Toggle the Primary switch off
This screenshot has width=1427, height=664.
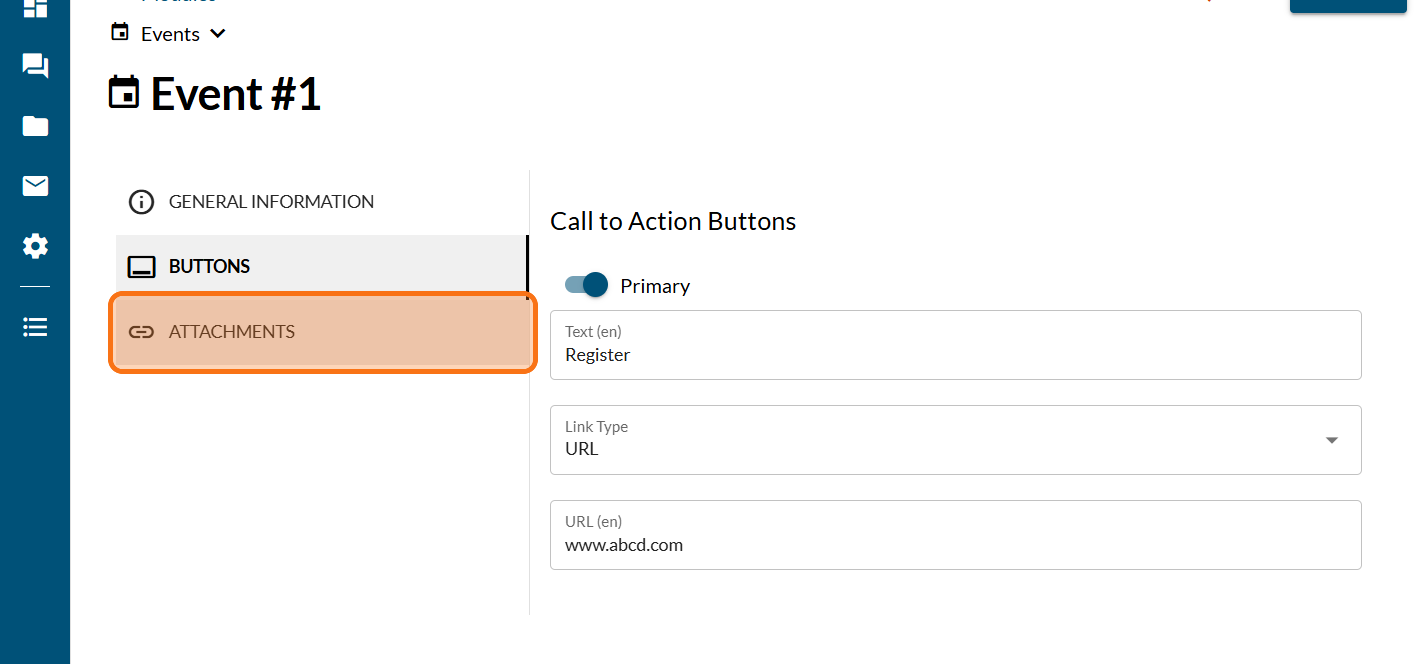point(587,285)
